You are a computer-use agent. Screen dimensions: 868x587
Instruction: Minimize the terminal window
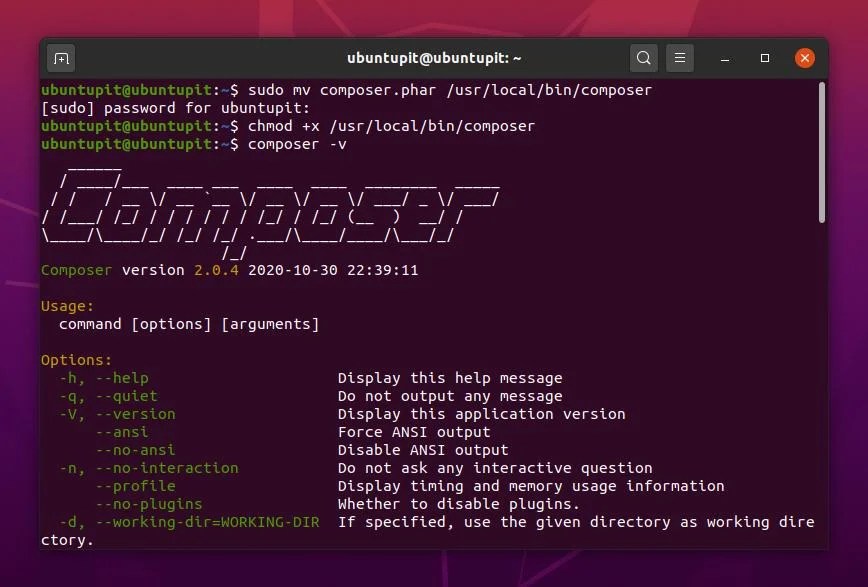click(725, 58)
